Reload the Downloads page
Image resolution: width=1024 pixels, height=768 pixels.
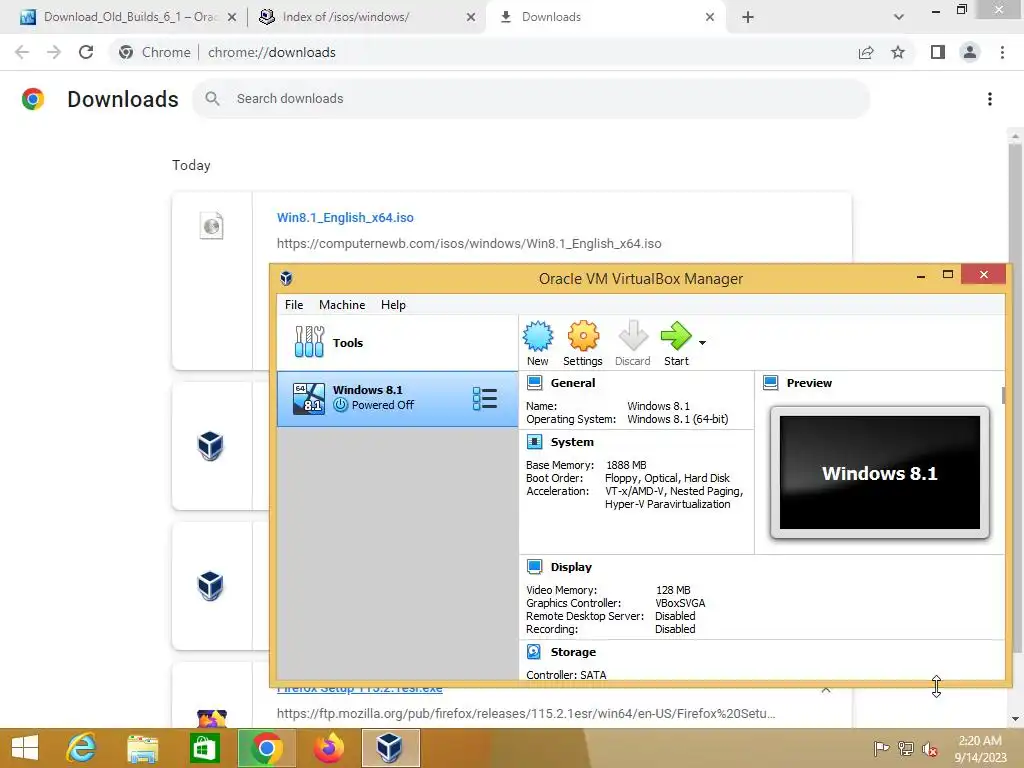pyautogui.click(x=86, y=52)
